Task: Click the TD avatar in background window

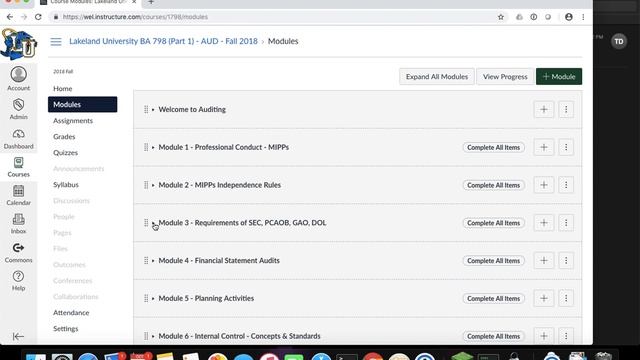Action: click(619, 42)
